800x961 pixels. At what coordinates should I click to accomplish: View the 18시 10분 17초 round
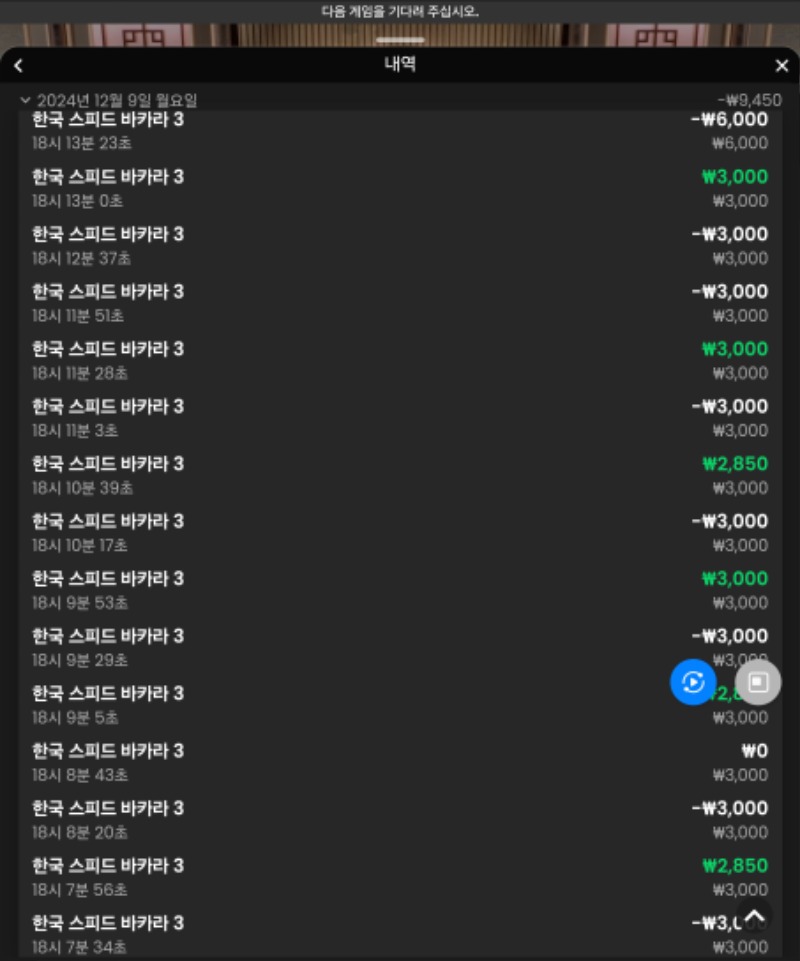click(x=400, y=533)
